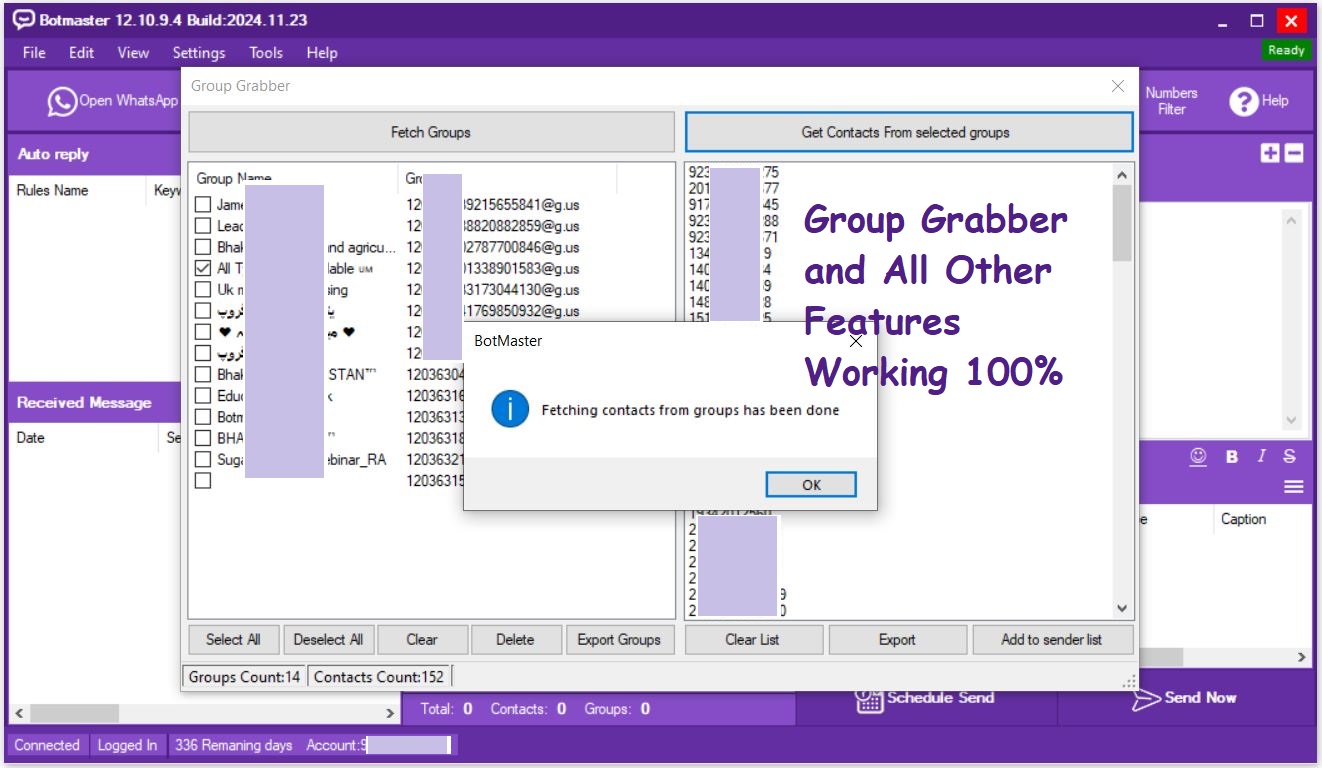Click the contacts list vertical scrollbar thumb
The width and height of the screenshot is (1322, 768).
coord(1122,222)
